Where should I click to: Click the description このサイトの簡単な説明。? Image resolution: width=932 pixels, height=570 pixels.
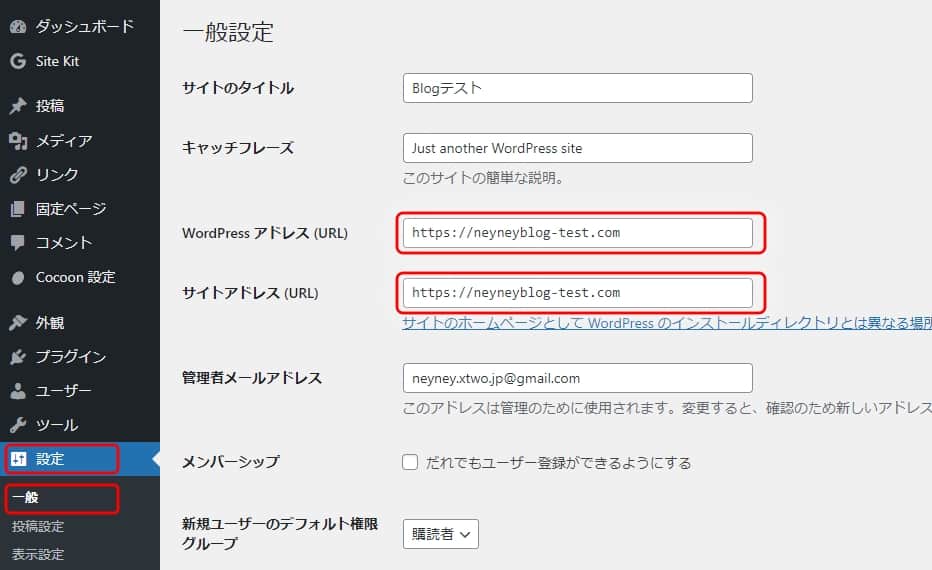click(483, 178)
